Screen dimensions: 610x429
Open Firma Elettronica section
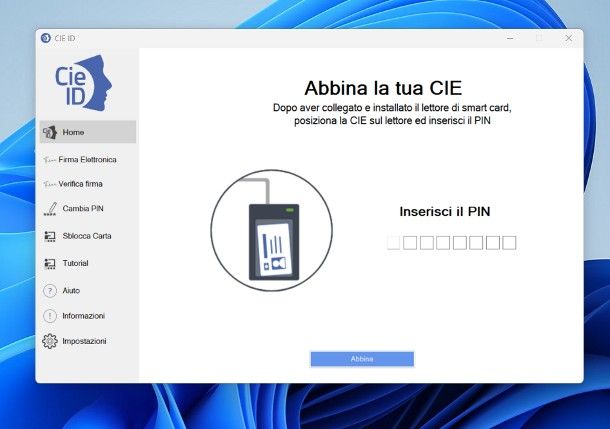tap(88, 160)
